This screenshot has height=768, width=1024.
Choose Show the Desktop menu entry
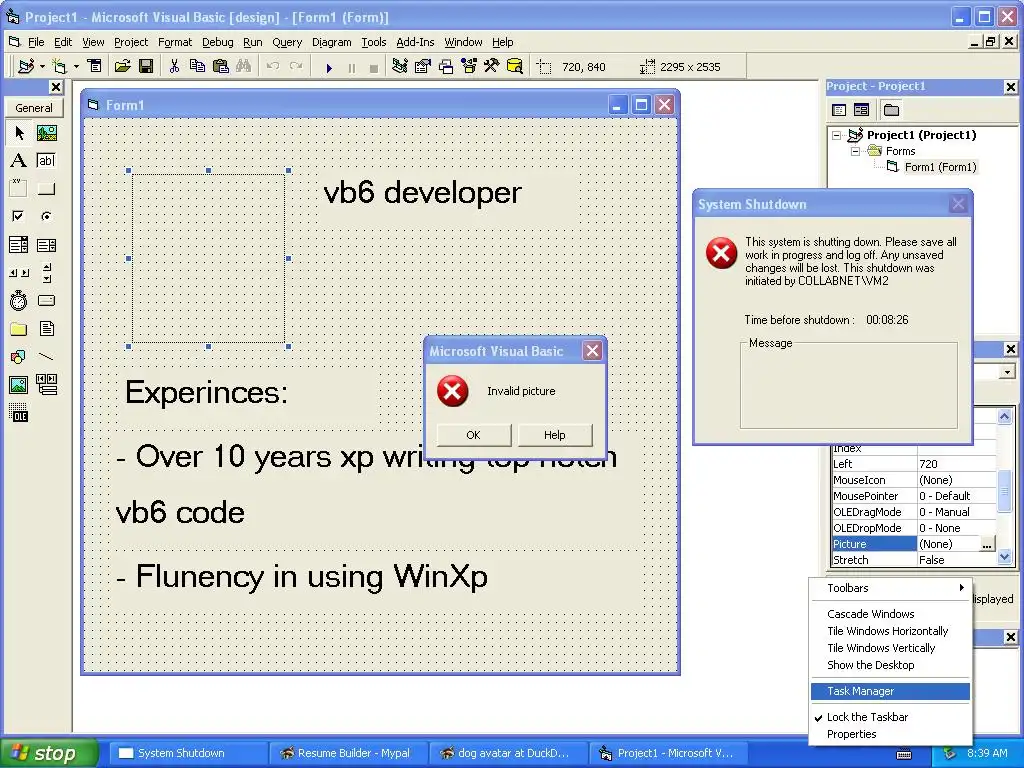click(891, 665)
